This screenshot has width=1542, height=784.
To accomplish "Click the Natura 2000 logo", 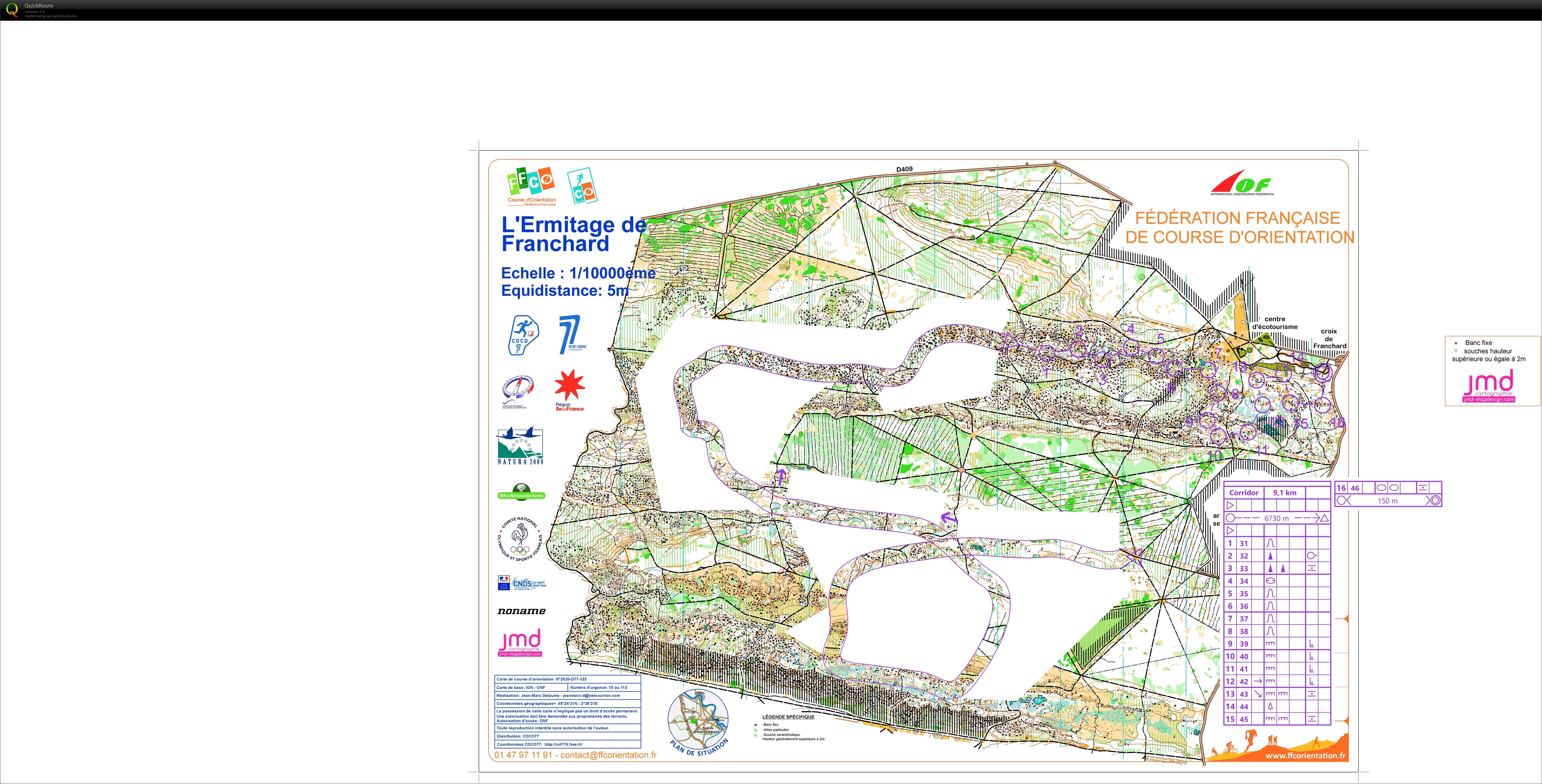I will coord(520,446).
